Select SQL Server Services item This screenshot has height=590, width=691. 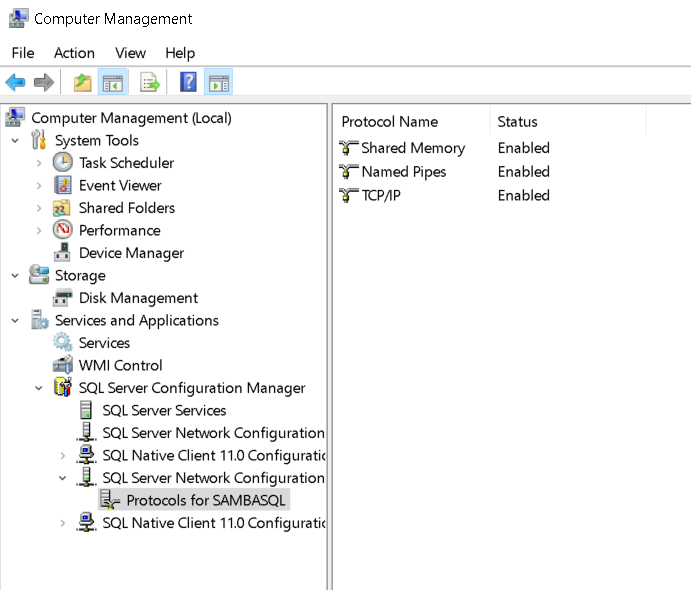[164, 411]
